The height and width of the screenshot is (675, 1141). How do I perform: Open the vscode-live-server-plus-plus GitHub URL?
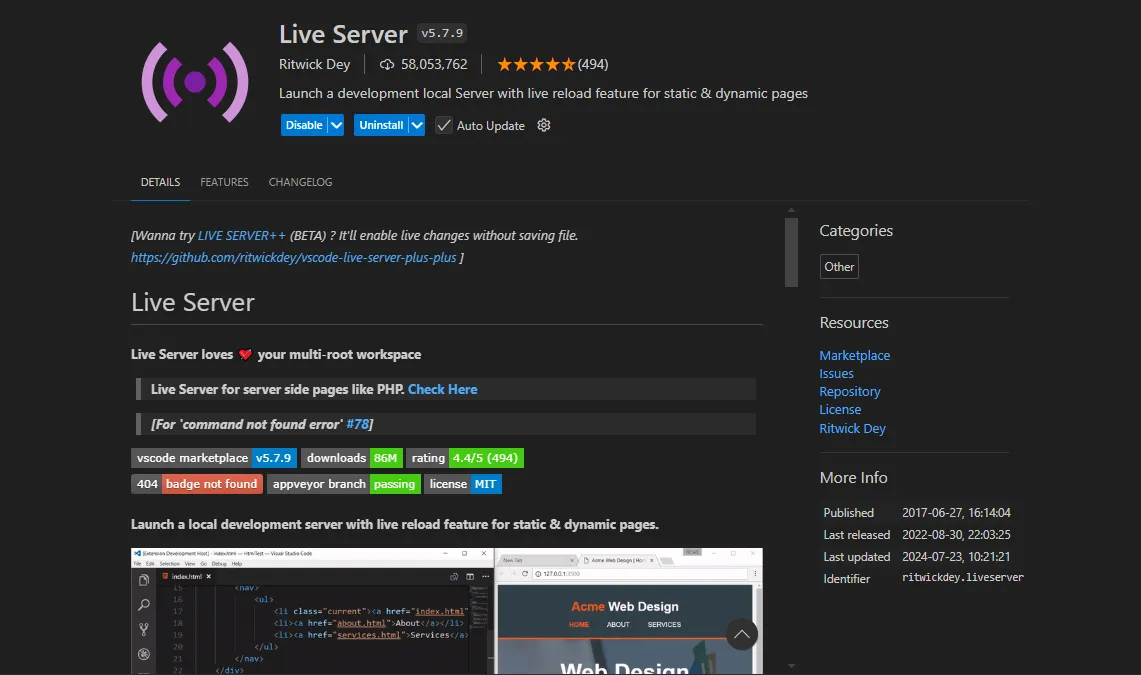coord(293,257)
